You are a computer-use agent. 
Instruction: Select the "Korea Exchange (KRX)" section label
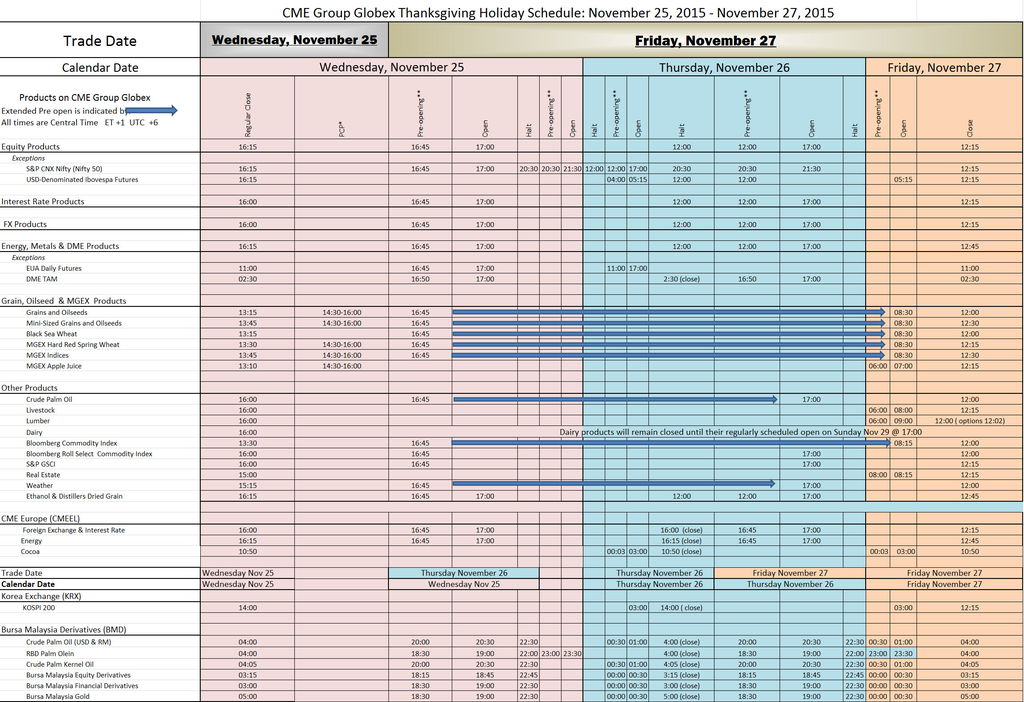click(41, 596)
